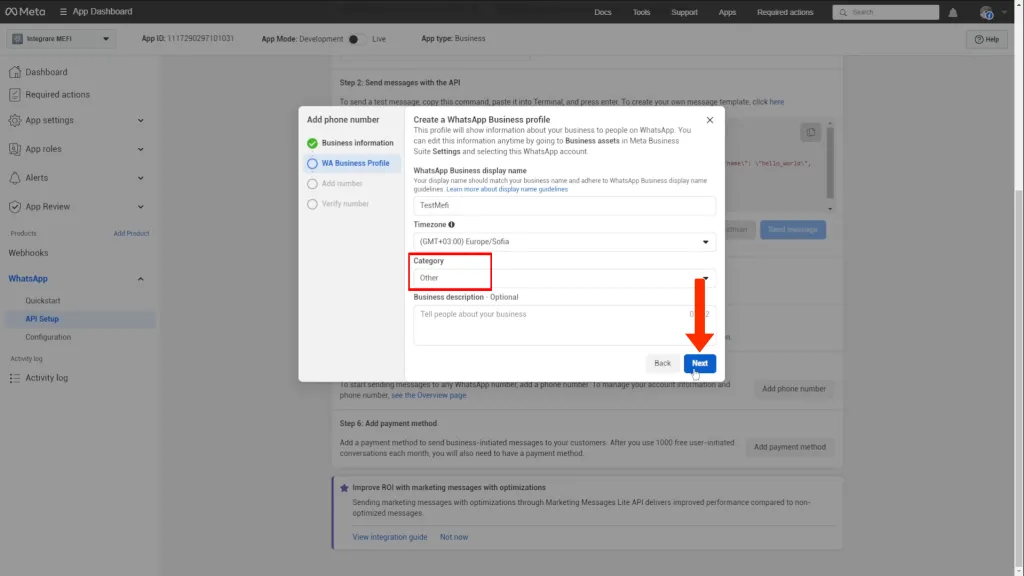This screenshot has height=576, width=1024.
Task: Focus the WhatsApp Business display name field
Action: [564, 206]
